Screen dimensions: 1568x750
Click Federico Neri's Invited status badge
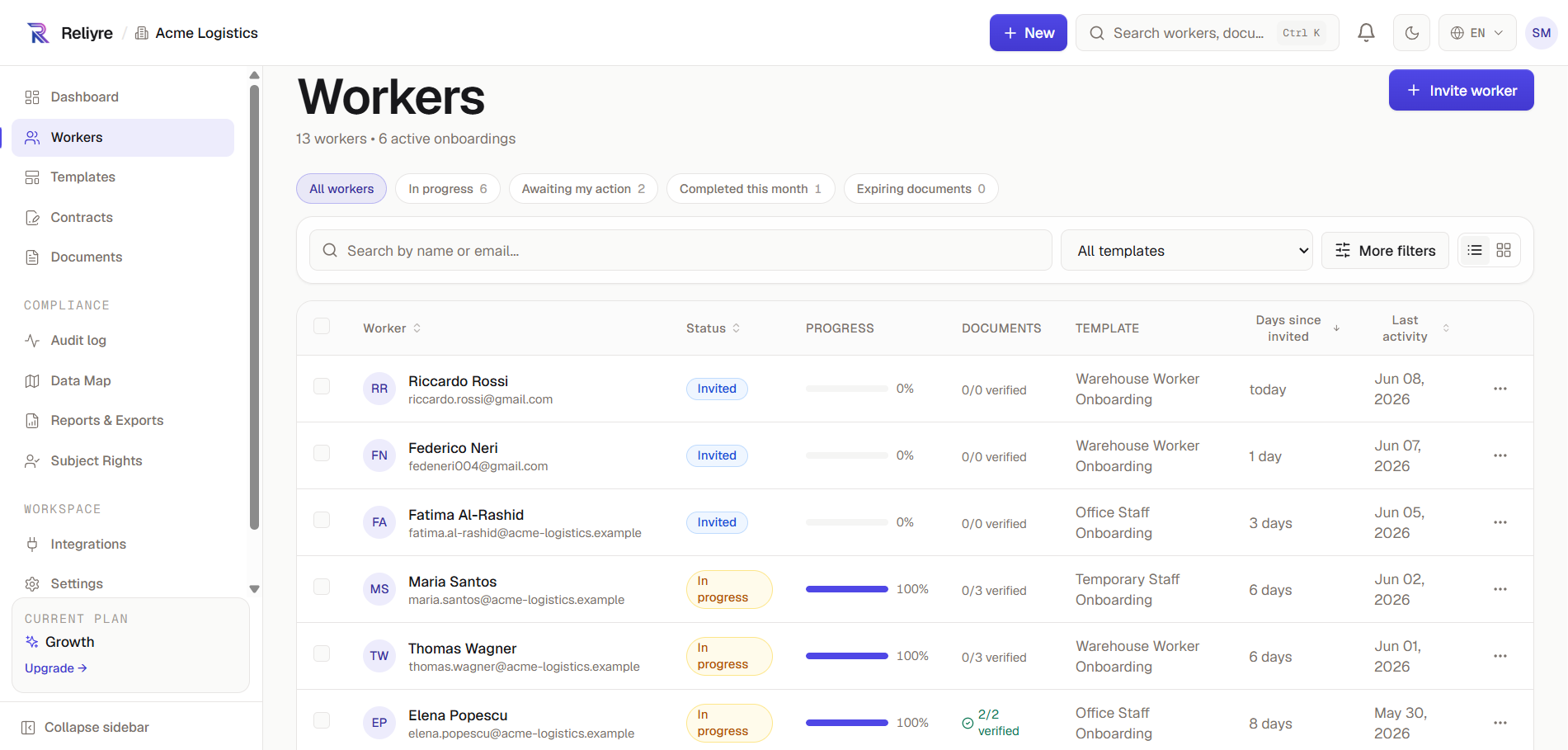(717, 455)
